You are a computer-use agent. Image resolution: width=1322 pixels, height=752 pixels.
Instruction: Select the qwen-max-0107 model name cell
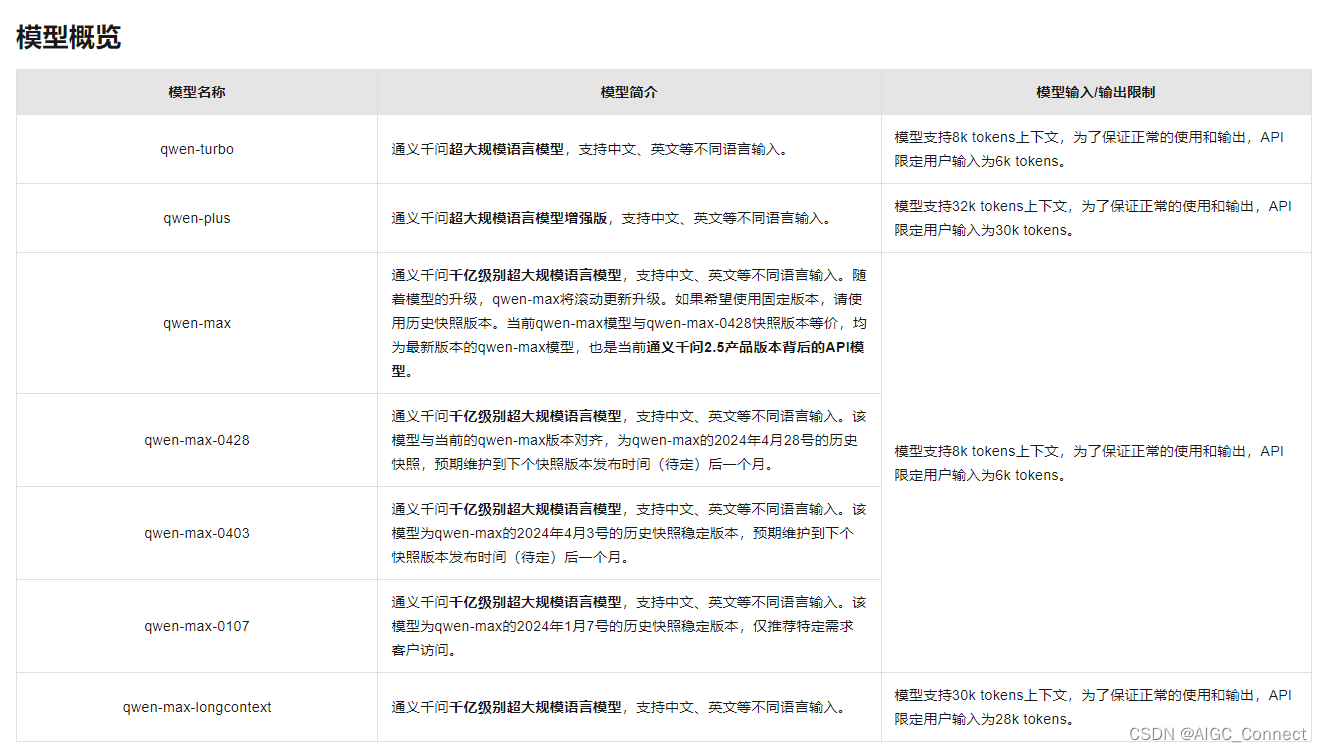click(197, 626)
